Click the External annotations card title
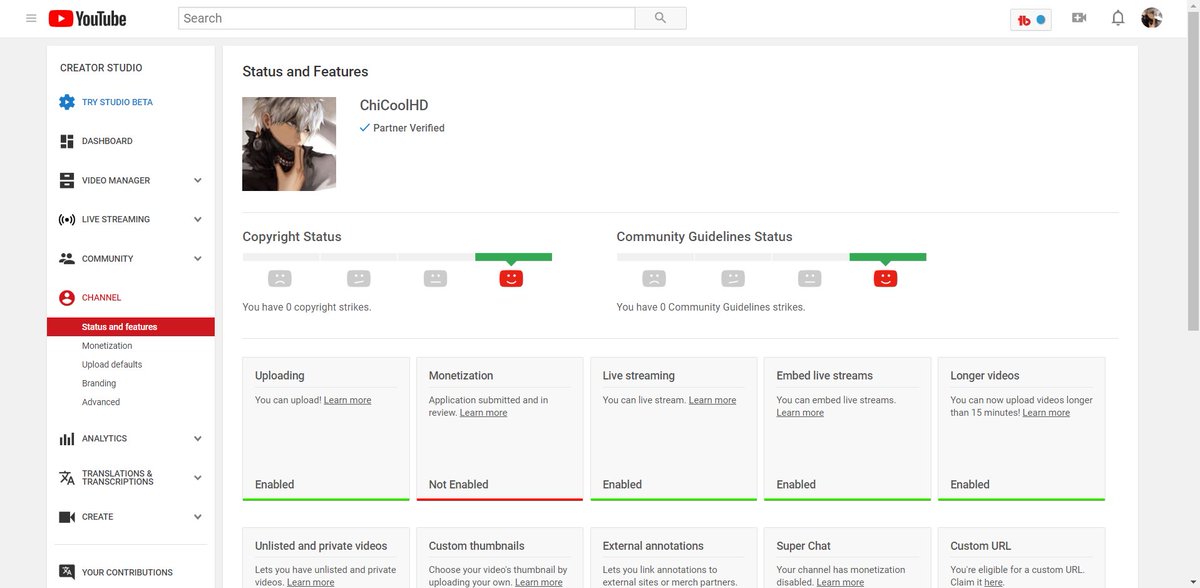The height and width of the screenshot is (588, 1200). coord(653,546)
